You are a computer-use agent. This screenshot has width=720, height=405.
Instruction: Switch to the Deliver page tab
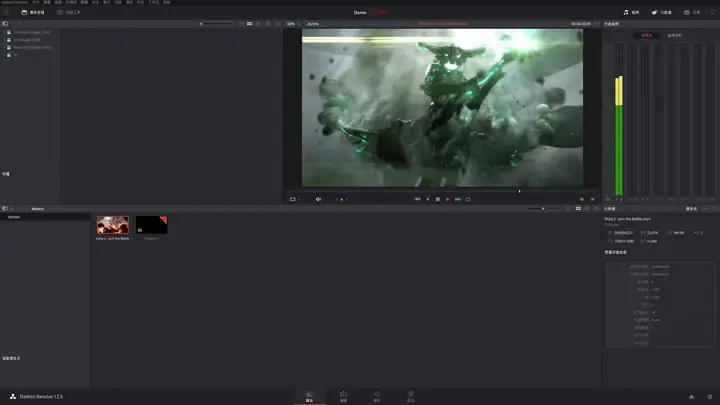[x=411, y=397]
